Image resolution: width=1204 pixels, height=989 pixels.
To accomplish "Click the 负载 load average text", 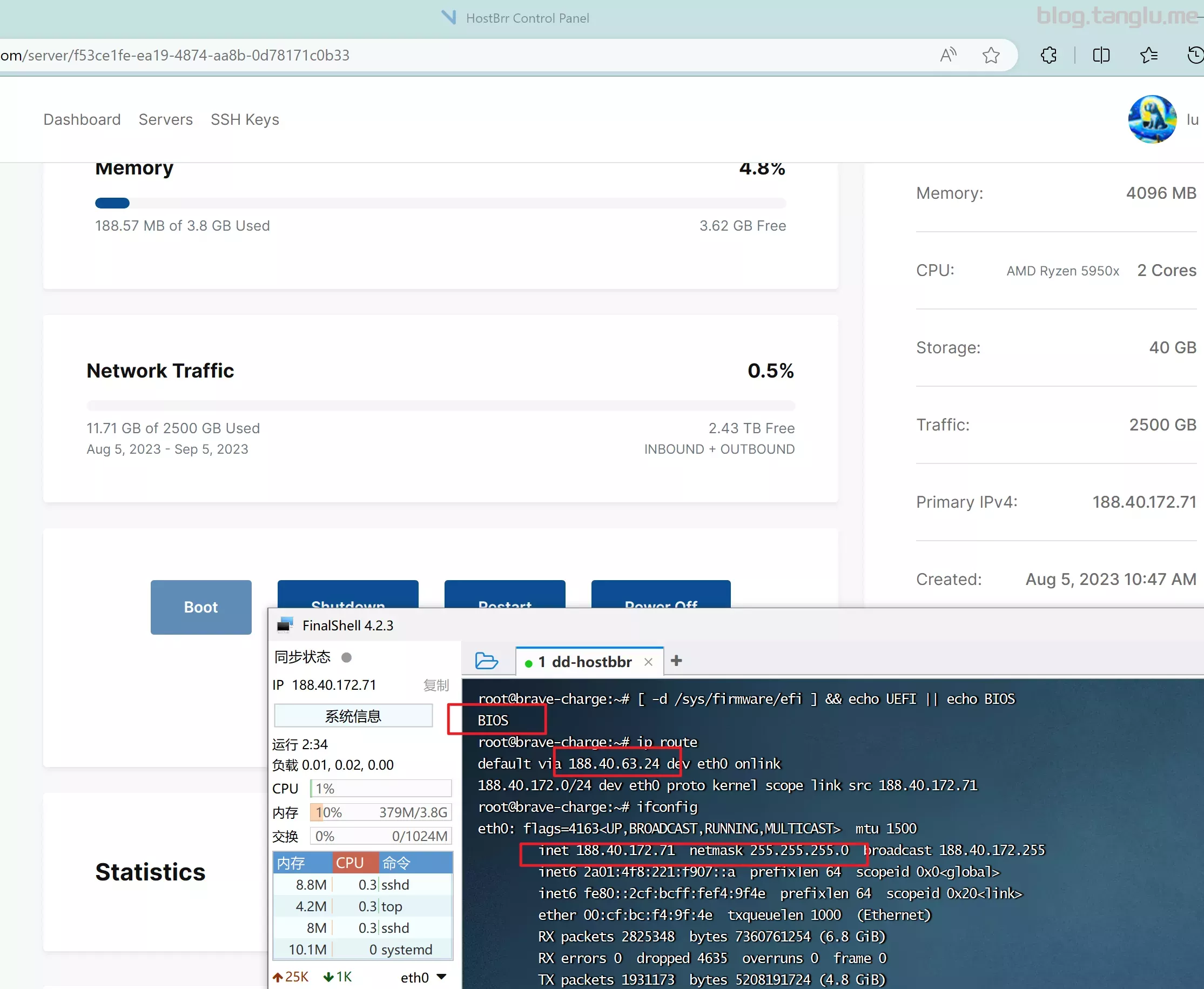I will pyautogui.click(x=333, y=765).
